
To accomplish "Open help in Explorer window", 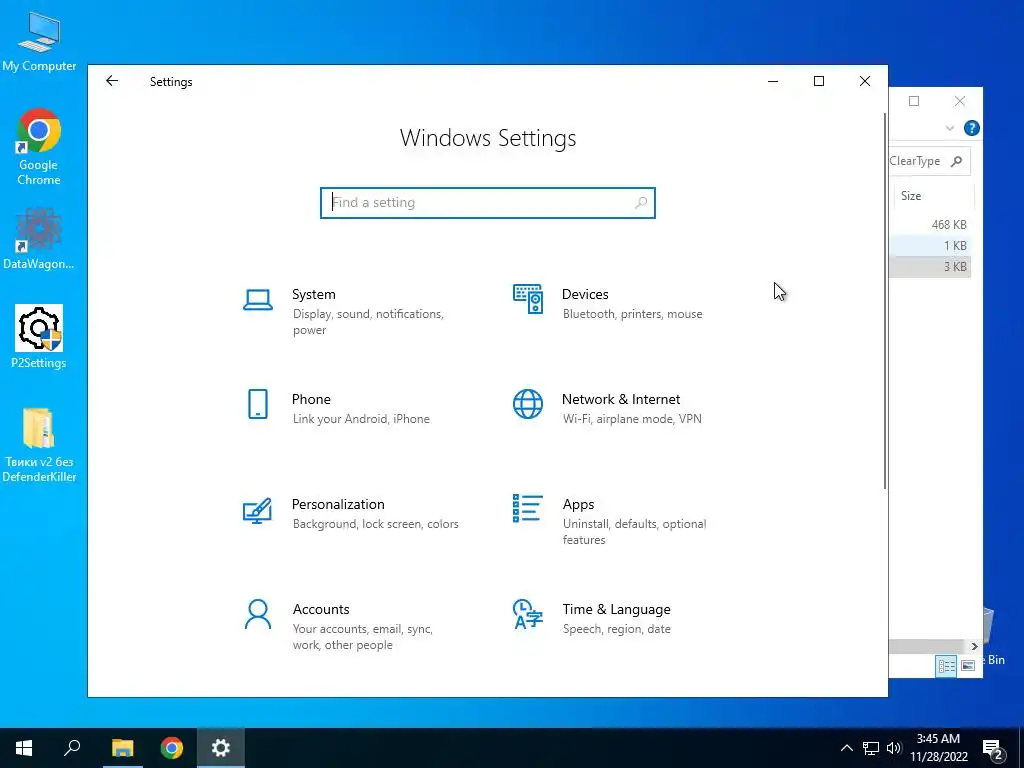I will click(x=972, y=128).
